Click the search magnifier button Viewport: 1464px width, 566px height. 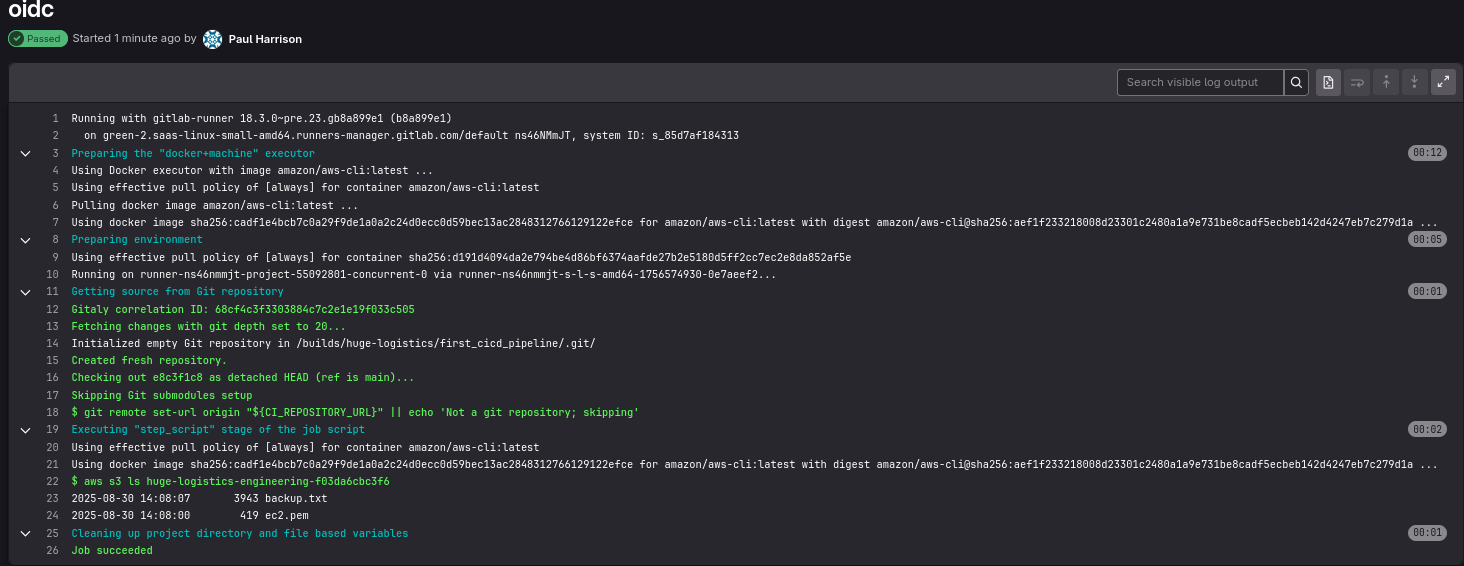pos(1296,82)
